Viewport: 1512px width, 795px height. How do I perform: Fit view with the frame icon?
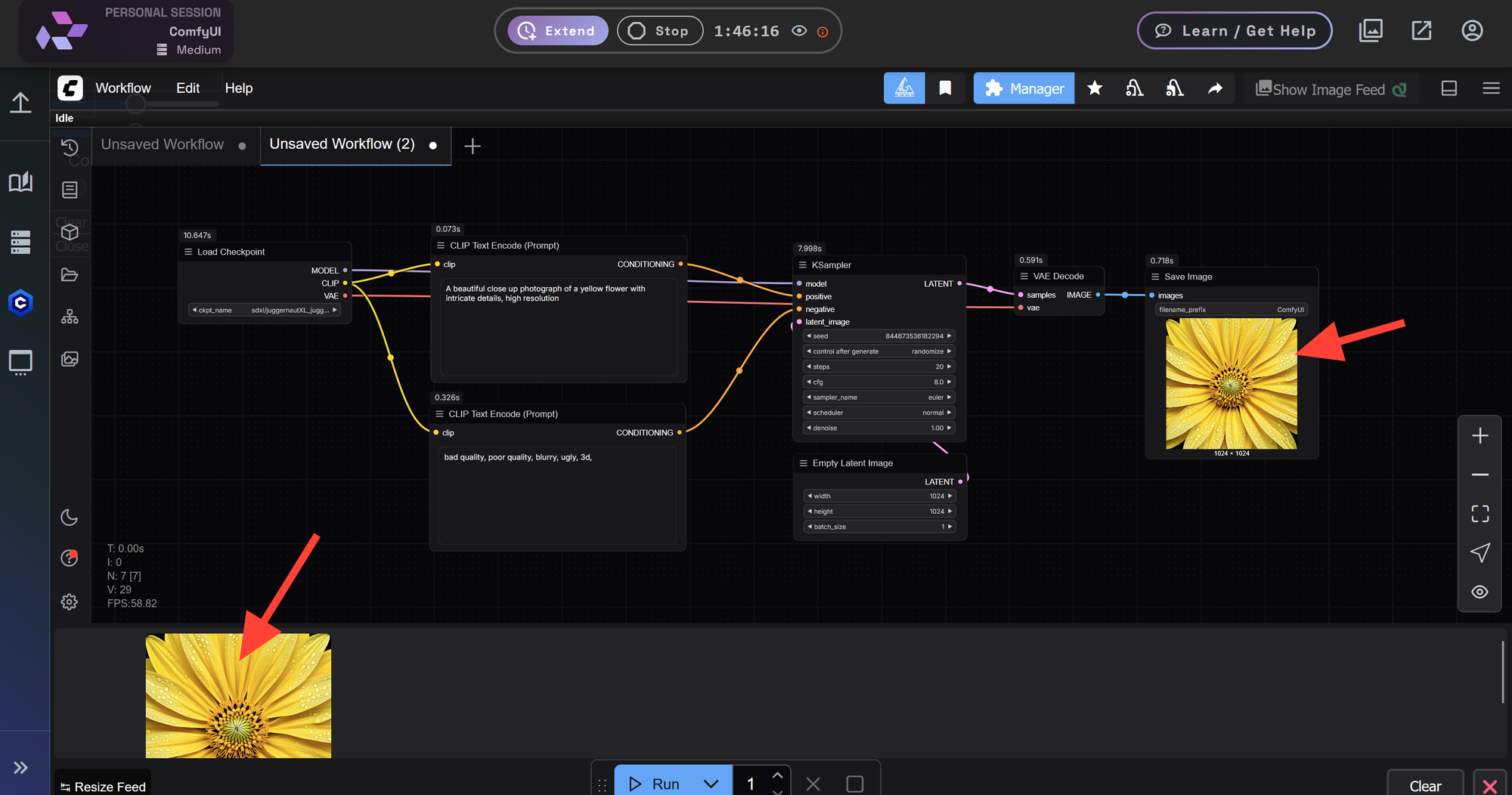point(1480,514)
